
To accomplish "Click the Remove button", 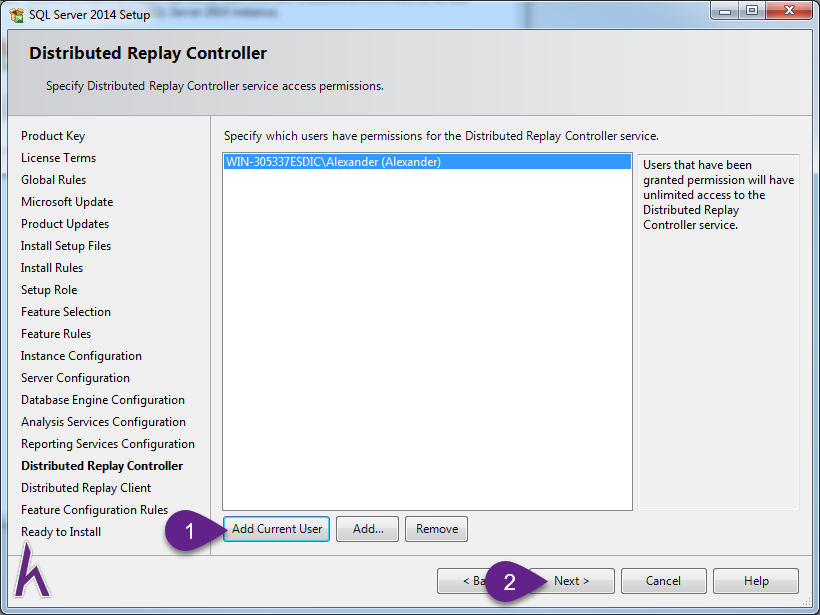I will coord(436,529).
